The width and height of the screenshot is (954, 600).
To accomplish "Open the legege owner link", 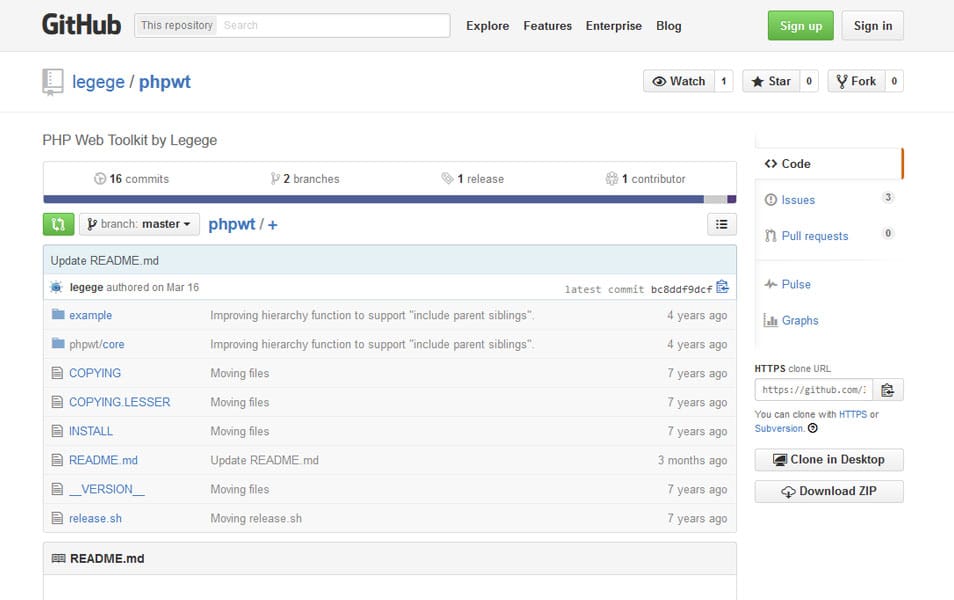I will 98,82.
